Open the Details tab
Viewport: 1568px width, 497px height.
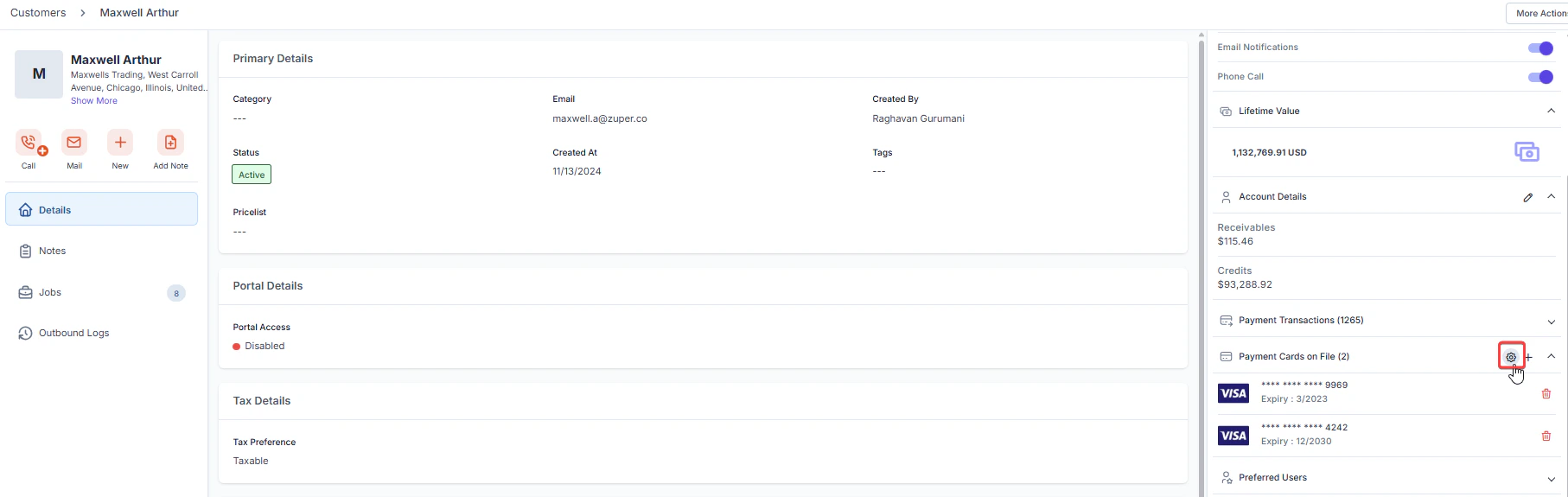click(x=101, y=209)
